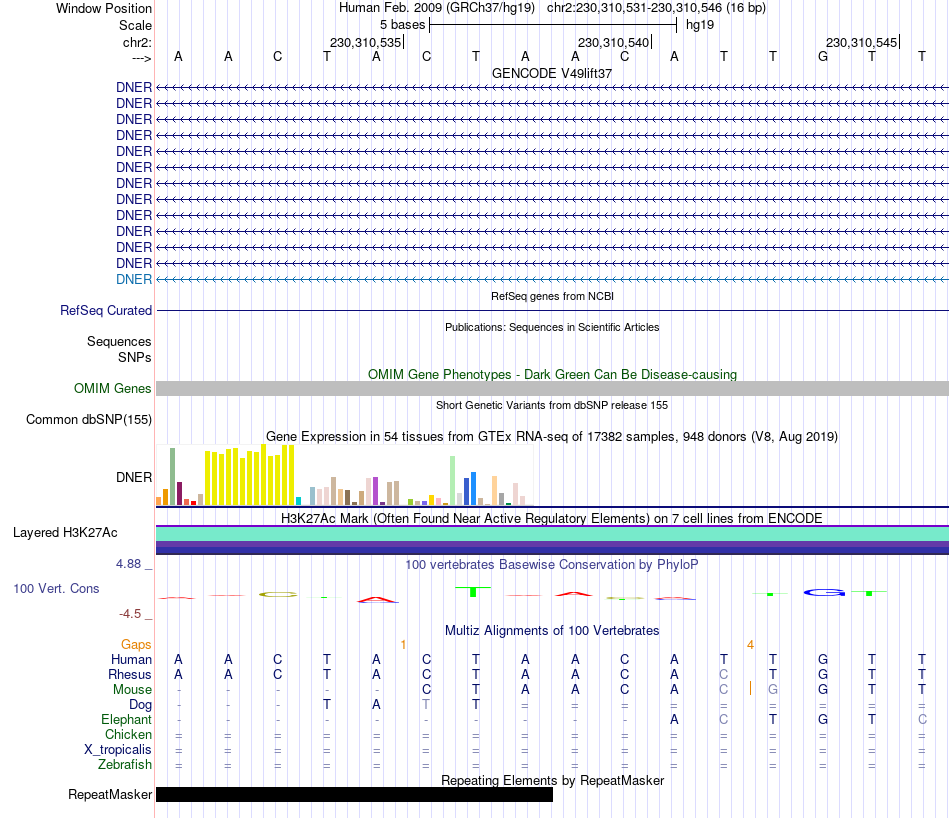950x818 pixels.
Task: Click the tall light-green GTEx expression bar
Action: click(x=453, y=480)
